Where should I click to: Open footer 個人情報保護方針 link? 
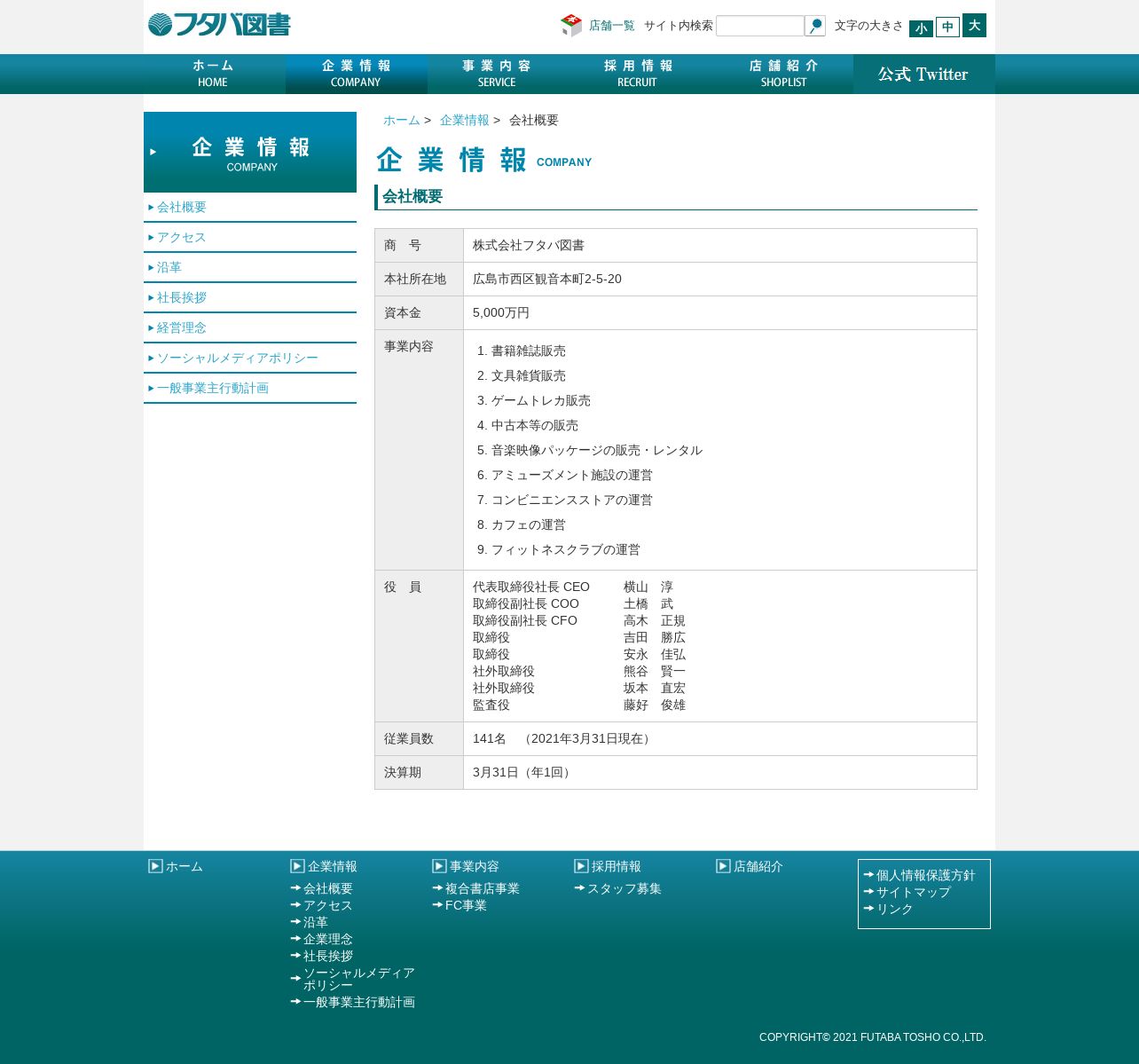pyautogui.click(x=926, y=875)
